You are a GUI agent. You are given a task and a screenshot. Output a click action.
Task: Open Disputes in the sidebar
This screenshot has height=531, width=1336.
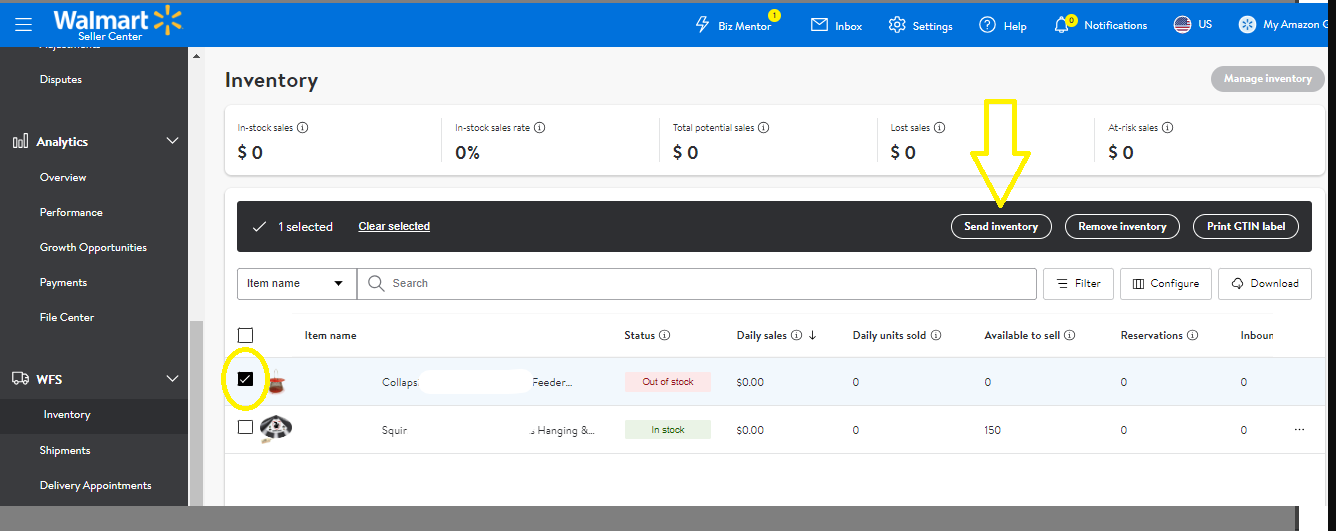pyautogui.click(x=61, y=80)
